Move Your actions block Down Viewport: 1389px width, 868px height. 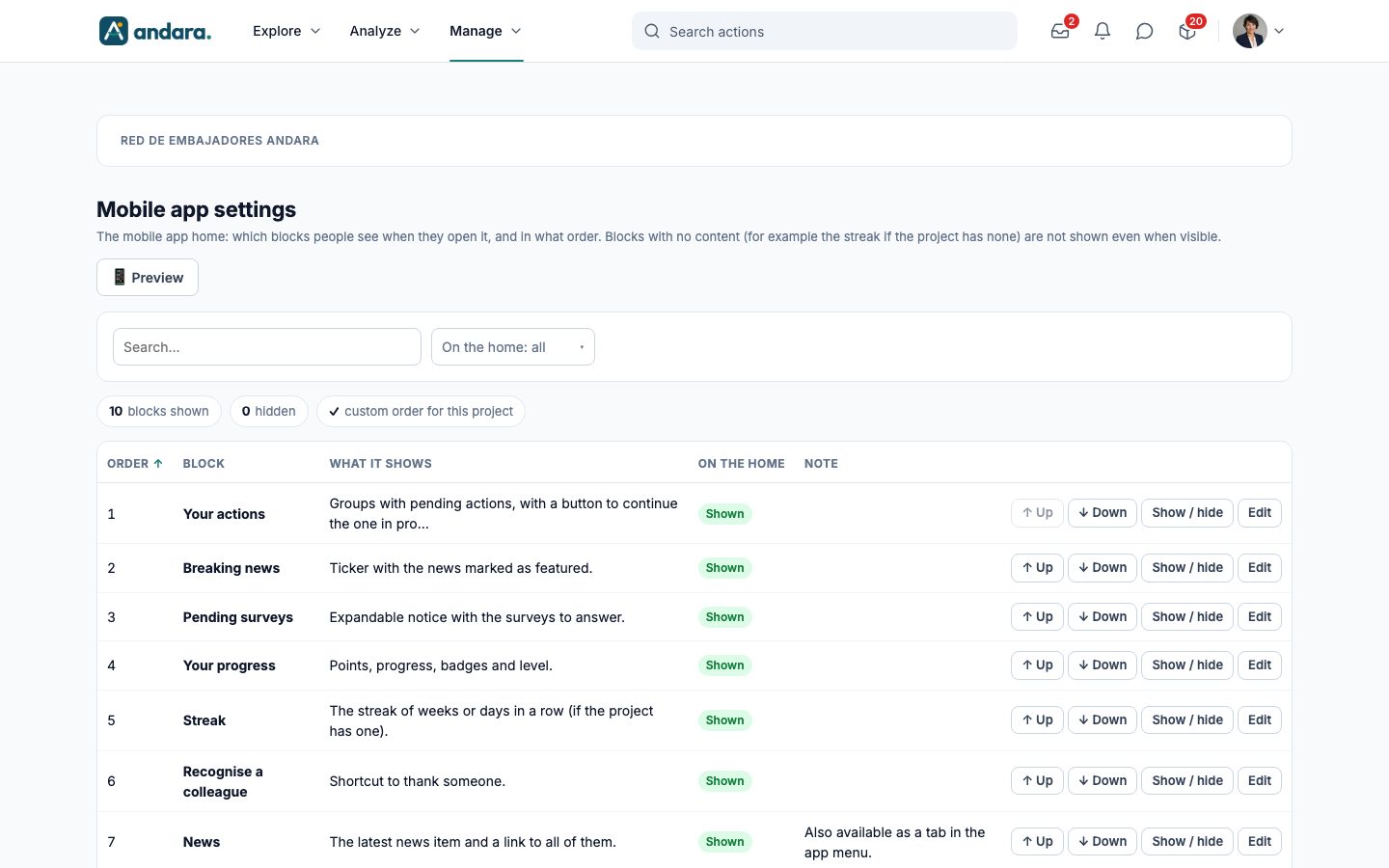(x=1103, y=513)
